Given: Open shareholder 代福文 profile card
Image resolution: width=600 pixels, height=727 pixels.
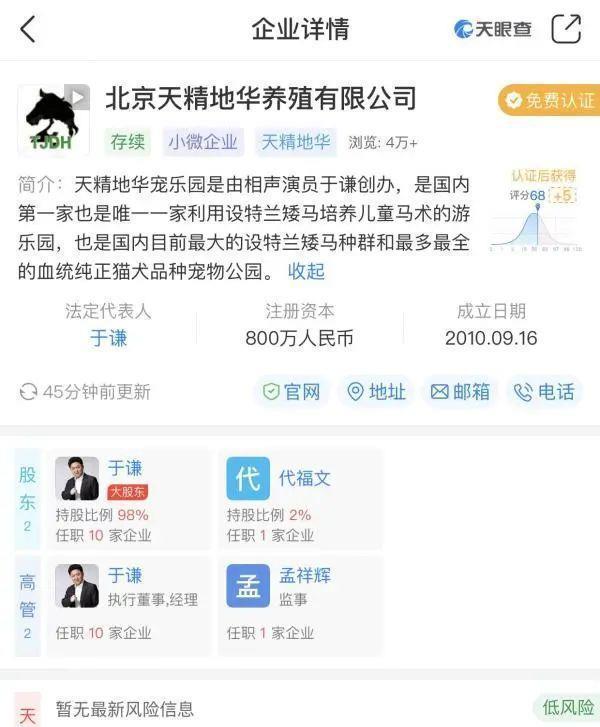Looking at the screenshot, I should 300,499.
